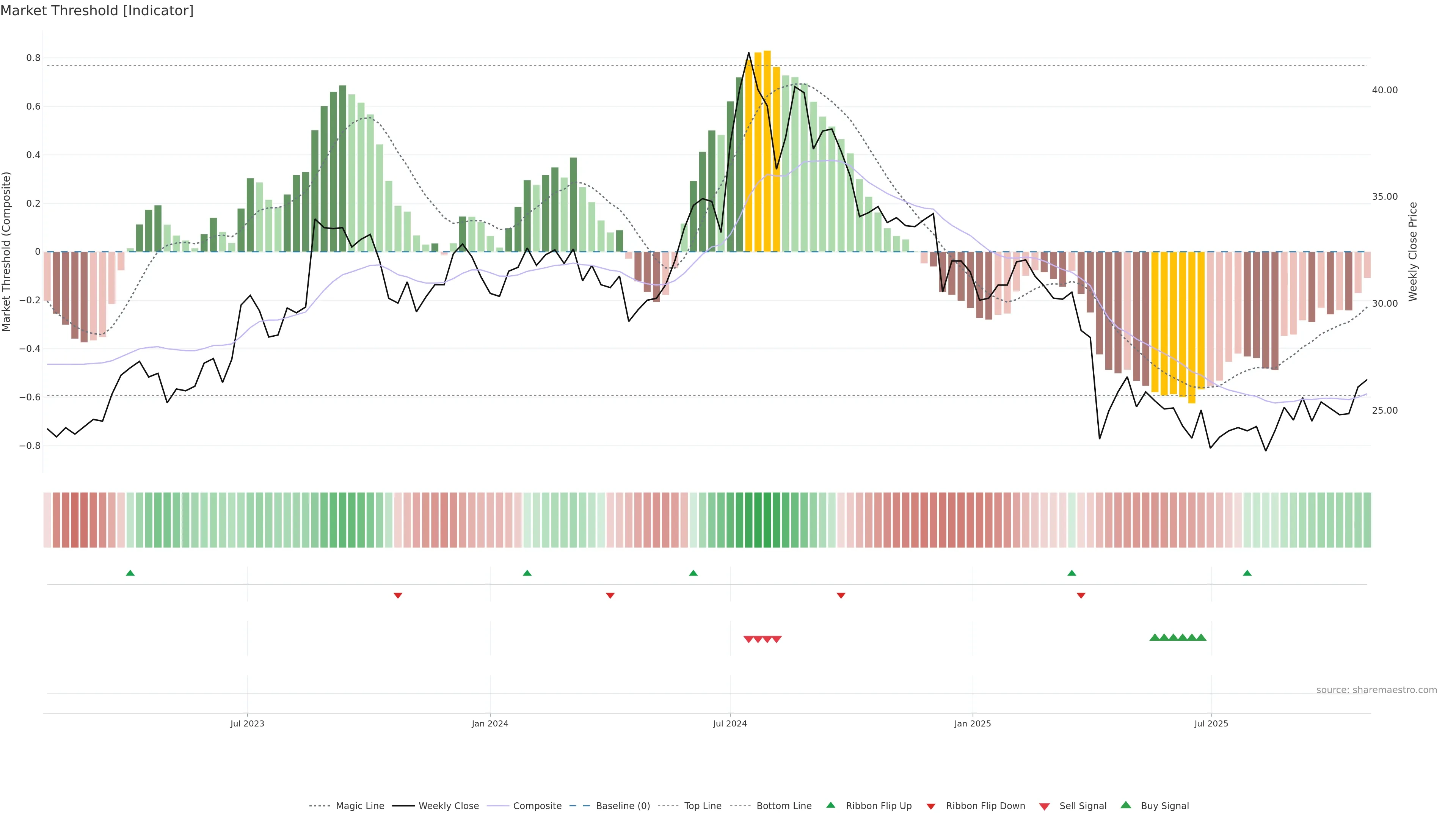The height and width of the screenshot is (819, 1456).
Task: Toggle Composite legend entry
Action: point(537,806)
